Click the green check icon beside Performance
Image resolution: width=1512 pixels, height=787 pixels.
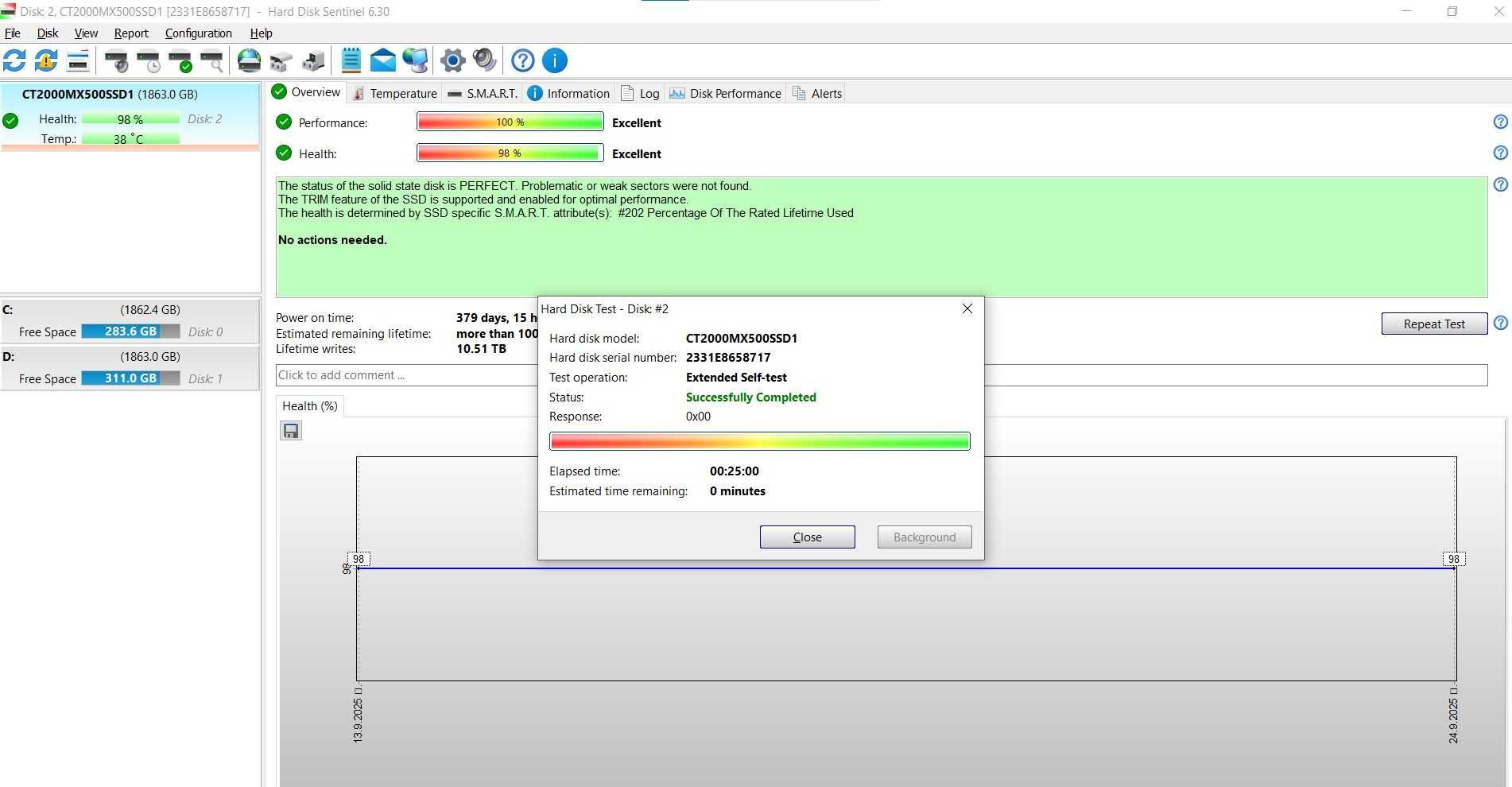284,122
